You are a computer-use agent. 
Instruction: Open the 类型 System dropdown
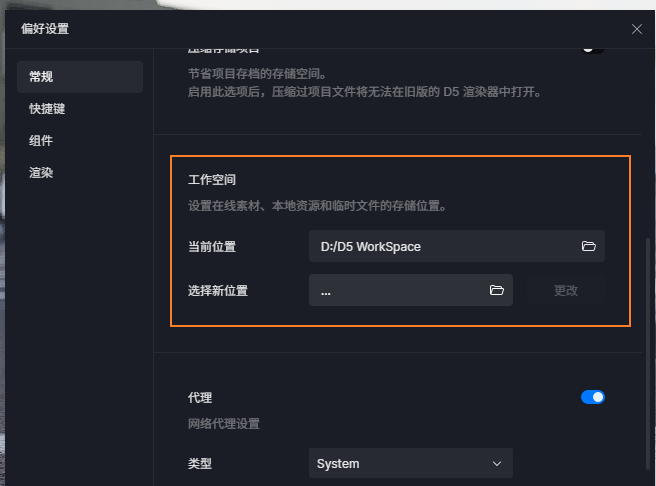coord(410,463)
